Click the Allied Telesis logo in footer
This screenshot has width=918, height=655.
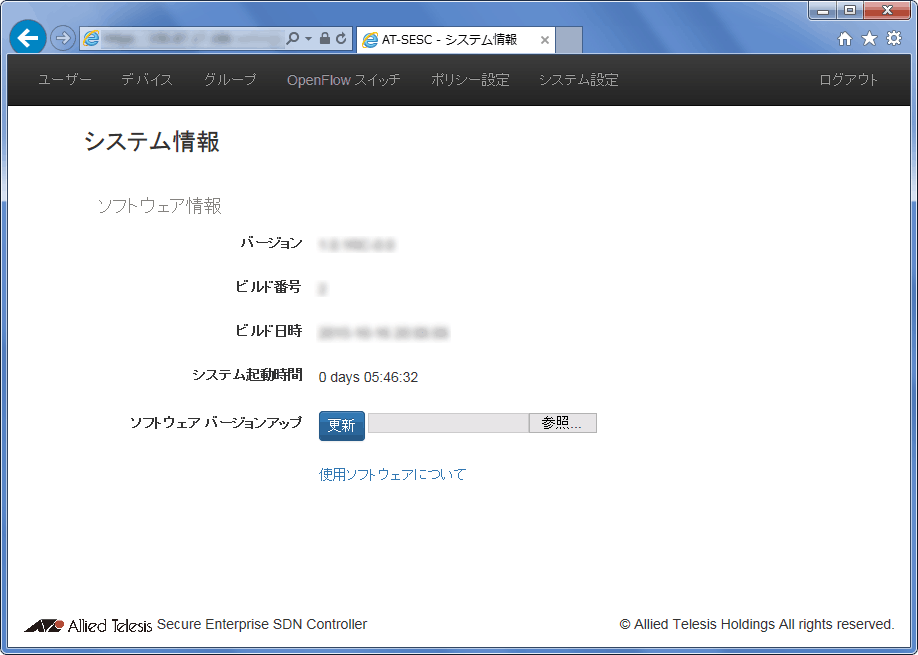(88, 625)
